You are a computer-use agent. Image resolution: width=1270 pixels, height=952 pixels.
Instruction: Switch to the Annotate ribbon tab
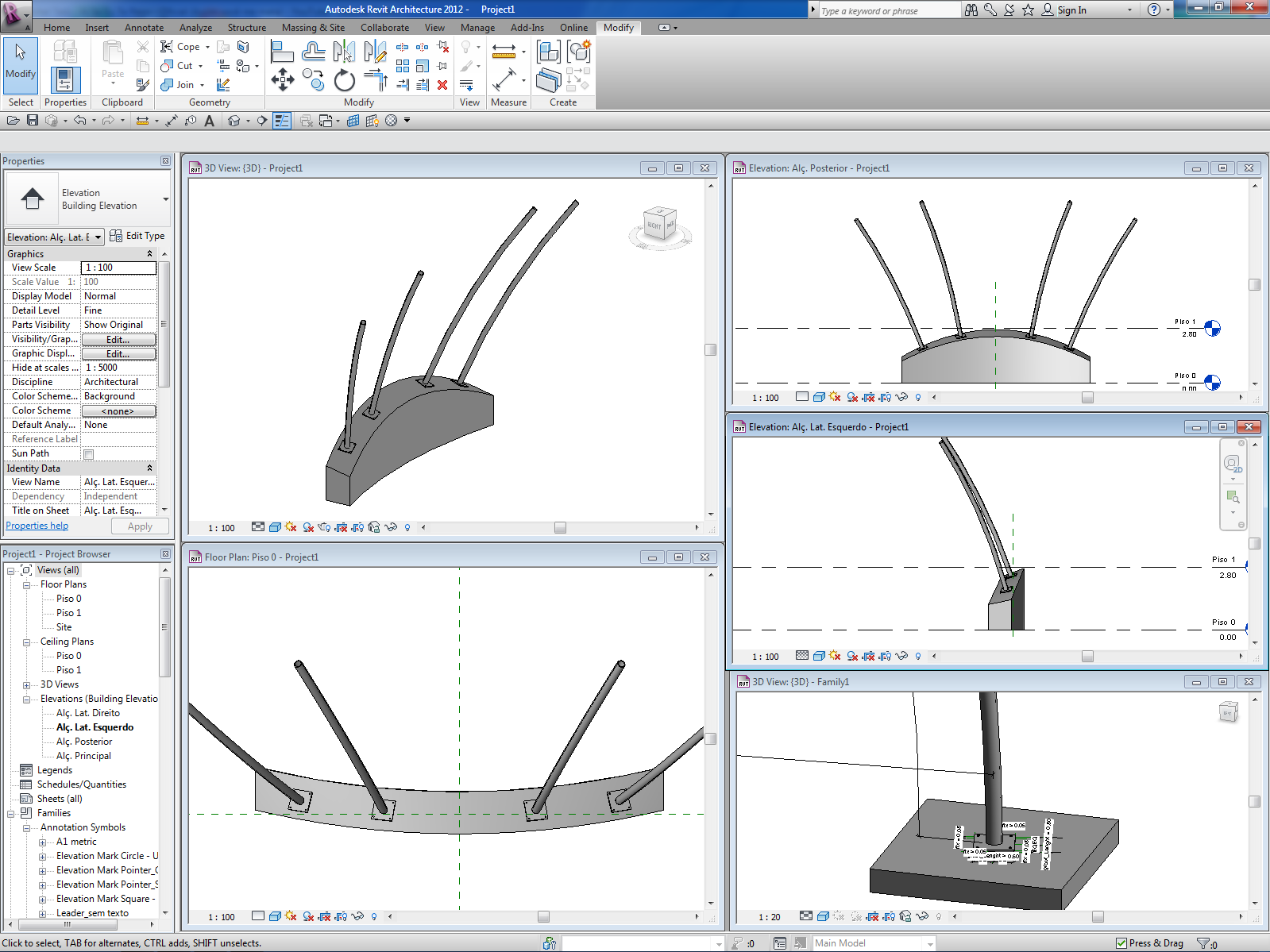(x=144, y=28)
